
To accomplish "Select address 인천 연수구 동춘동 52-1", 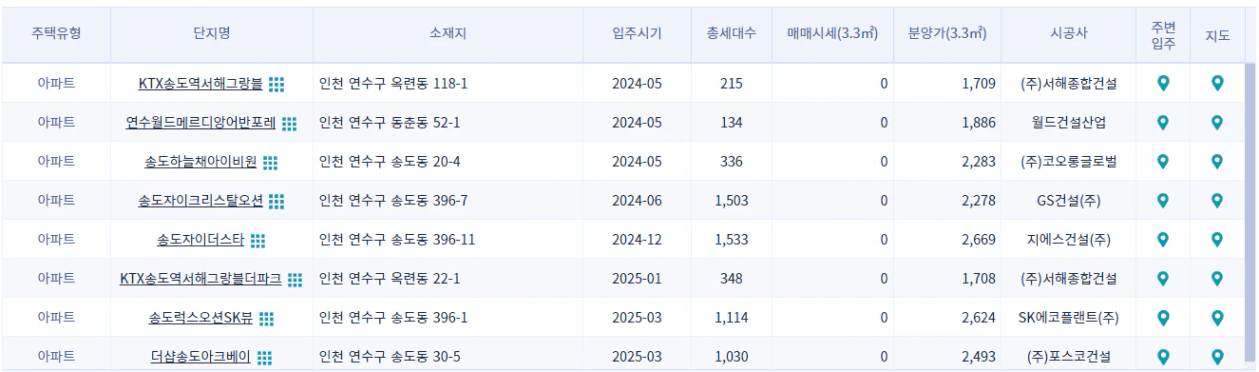I will point(390,123).
